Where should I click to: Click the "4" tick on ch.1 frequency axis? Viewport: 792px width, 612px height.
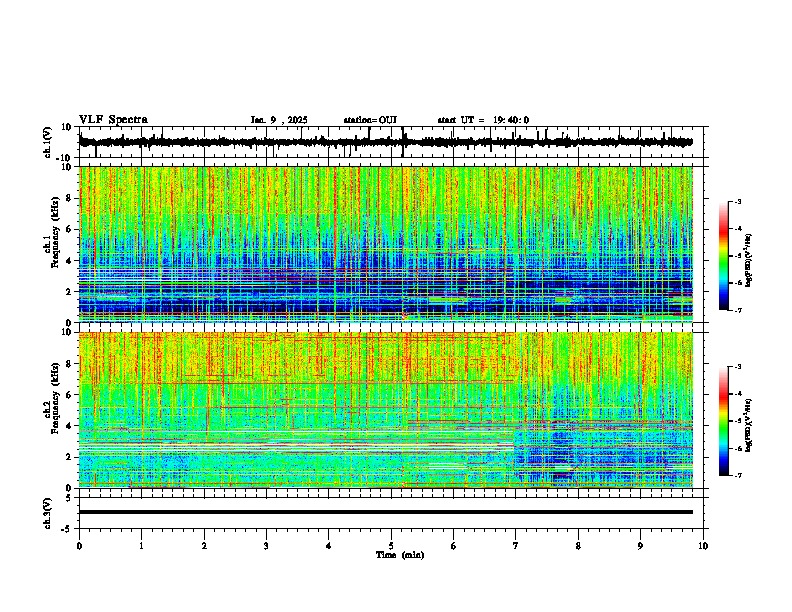click(x=70, y=261)
